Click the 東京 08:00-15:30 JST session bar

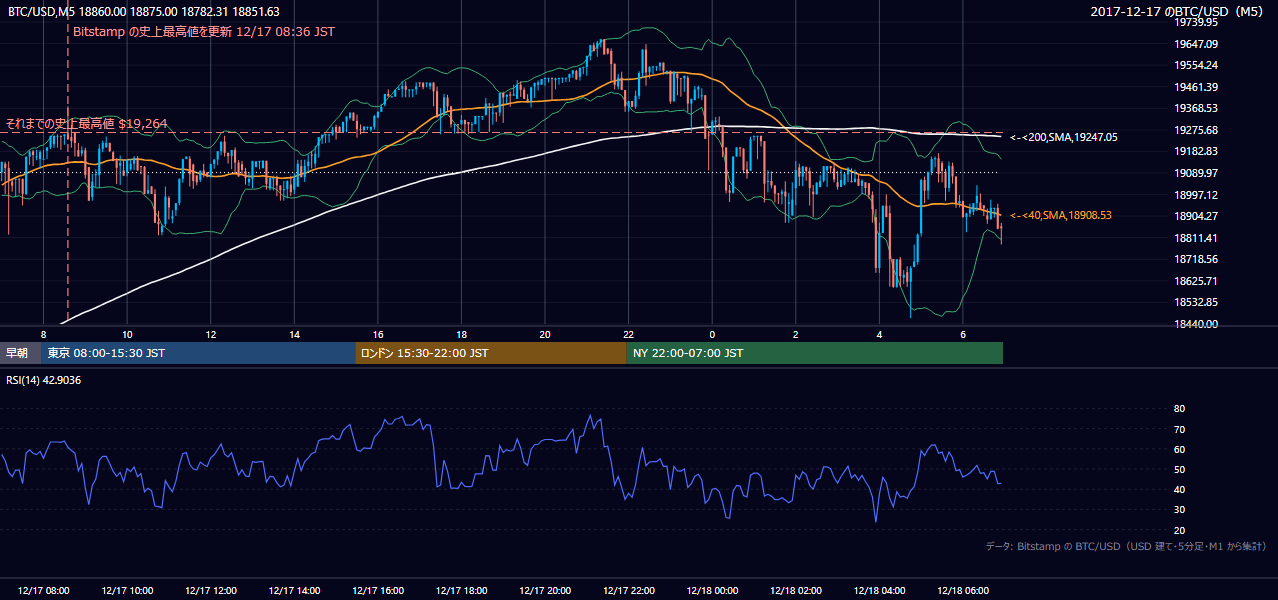(199, 353)
